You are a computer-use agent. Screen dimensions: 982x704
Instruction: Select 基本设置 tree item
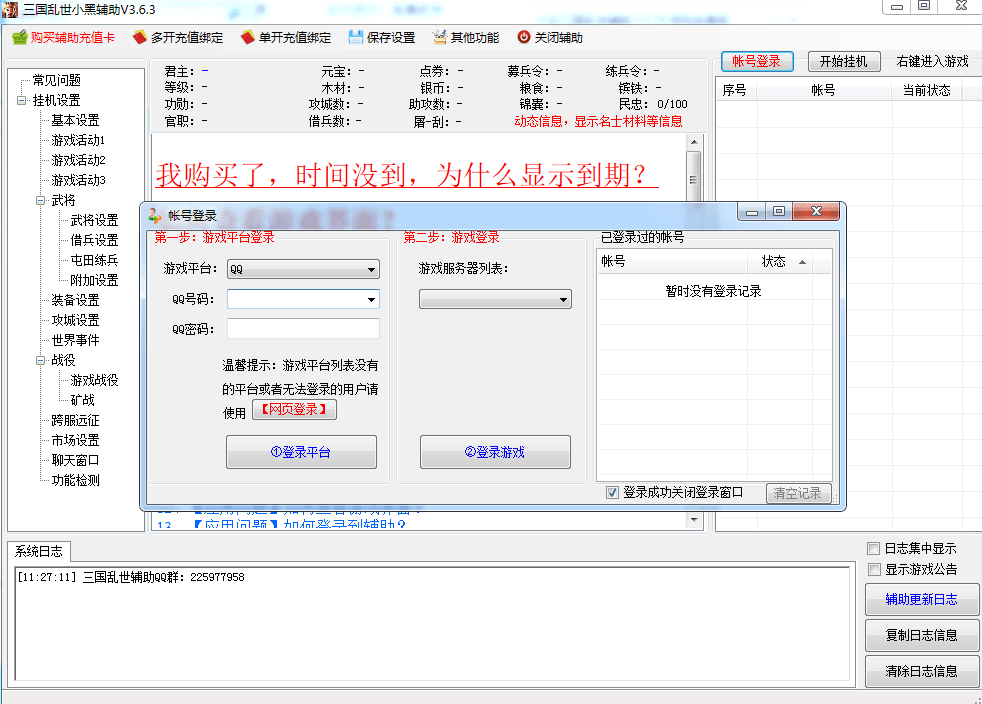click(x=75, y=120)
